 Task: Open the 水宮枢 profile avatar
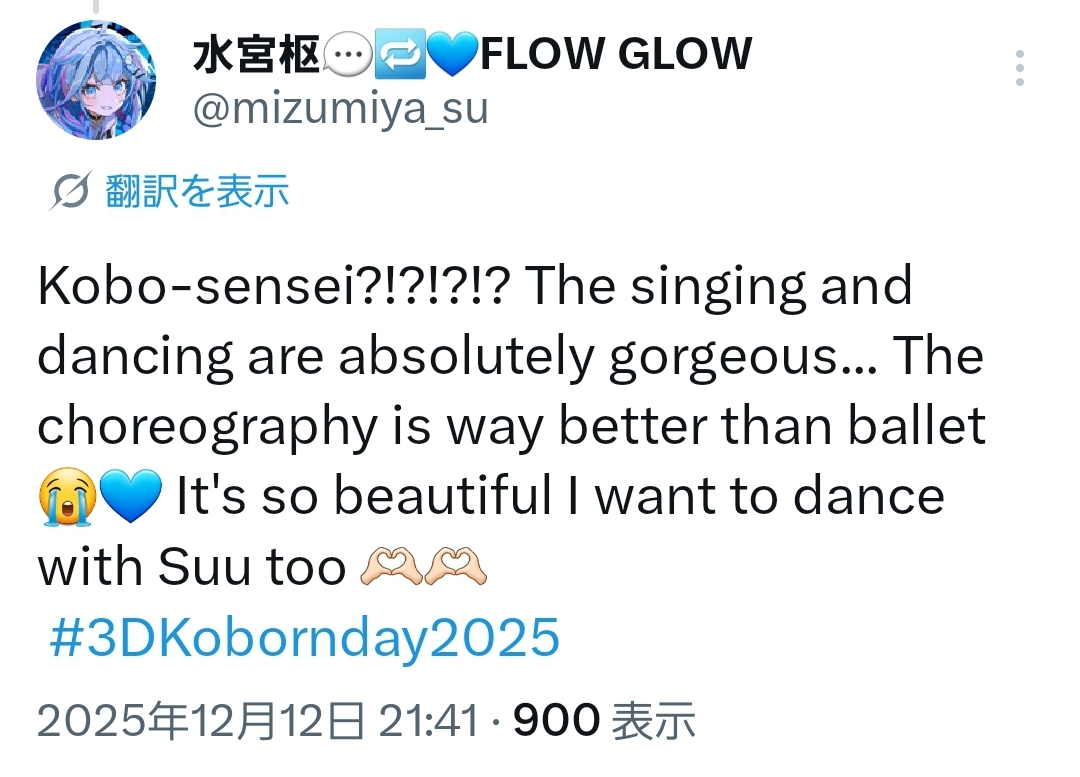(96, 80)
